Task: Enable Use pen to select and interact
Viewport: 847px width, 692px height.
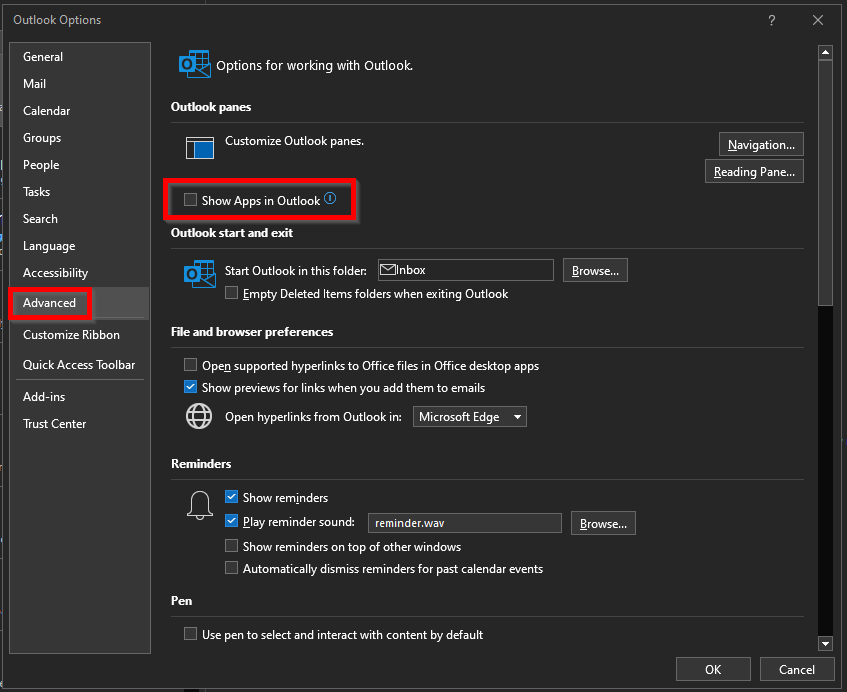Action: point(190,634)
